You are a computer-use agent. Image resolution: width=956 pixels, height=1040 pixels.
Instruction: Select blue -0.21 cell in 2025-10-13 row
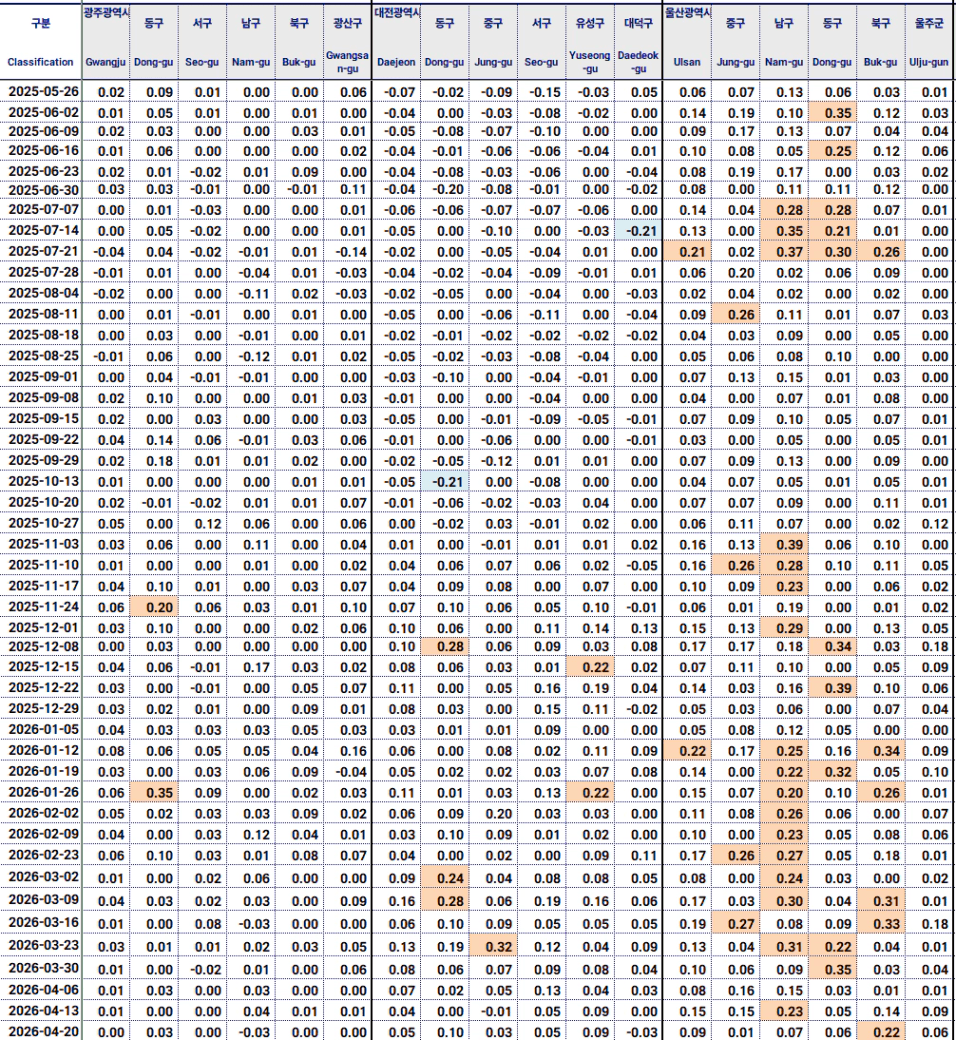click(x=444, y=482)
